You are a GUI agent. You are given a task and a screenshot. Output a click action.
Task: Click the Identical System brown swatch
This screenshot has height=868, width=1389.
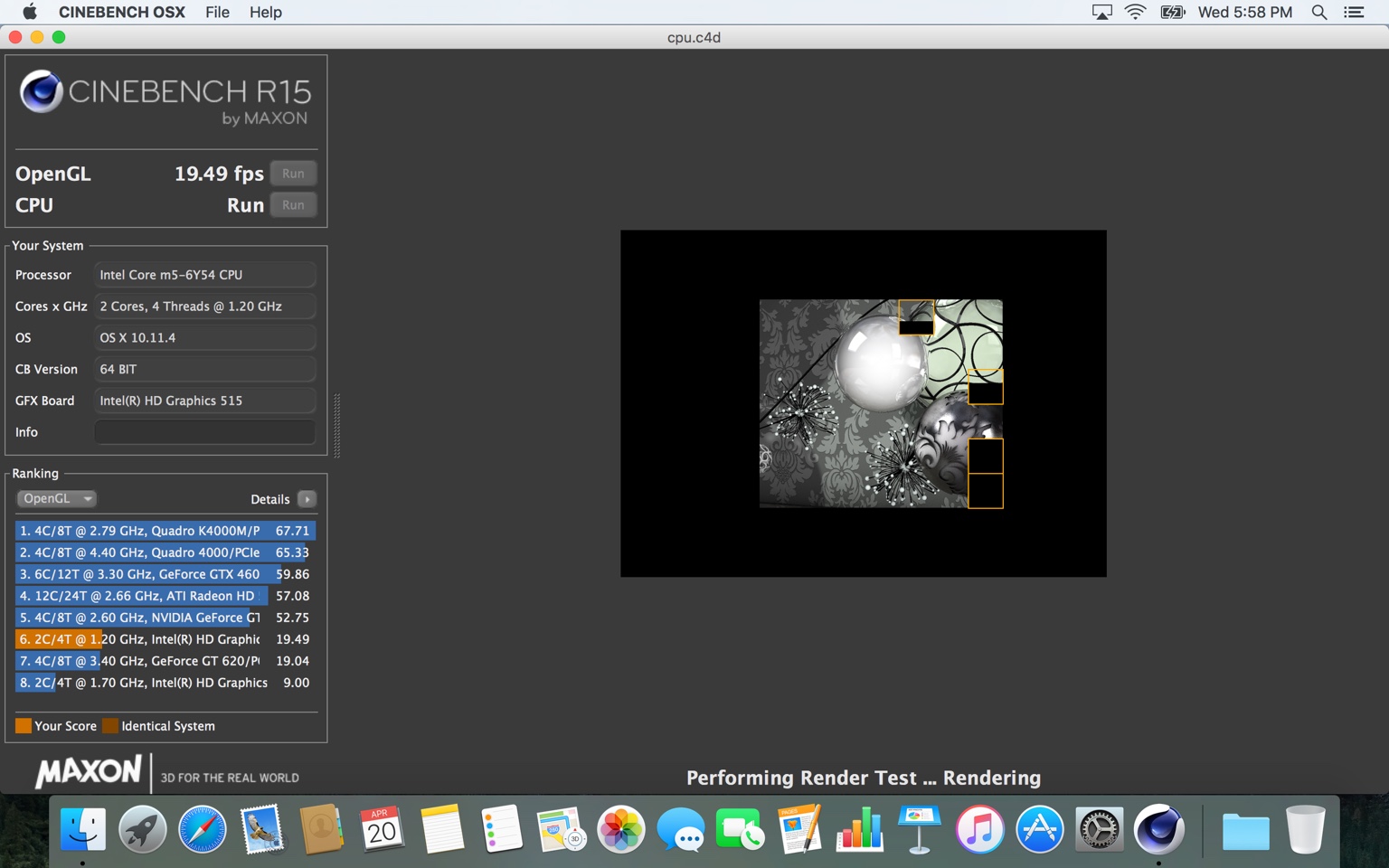pos(110,726)
